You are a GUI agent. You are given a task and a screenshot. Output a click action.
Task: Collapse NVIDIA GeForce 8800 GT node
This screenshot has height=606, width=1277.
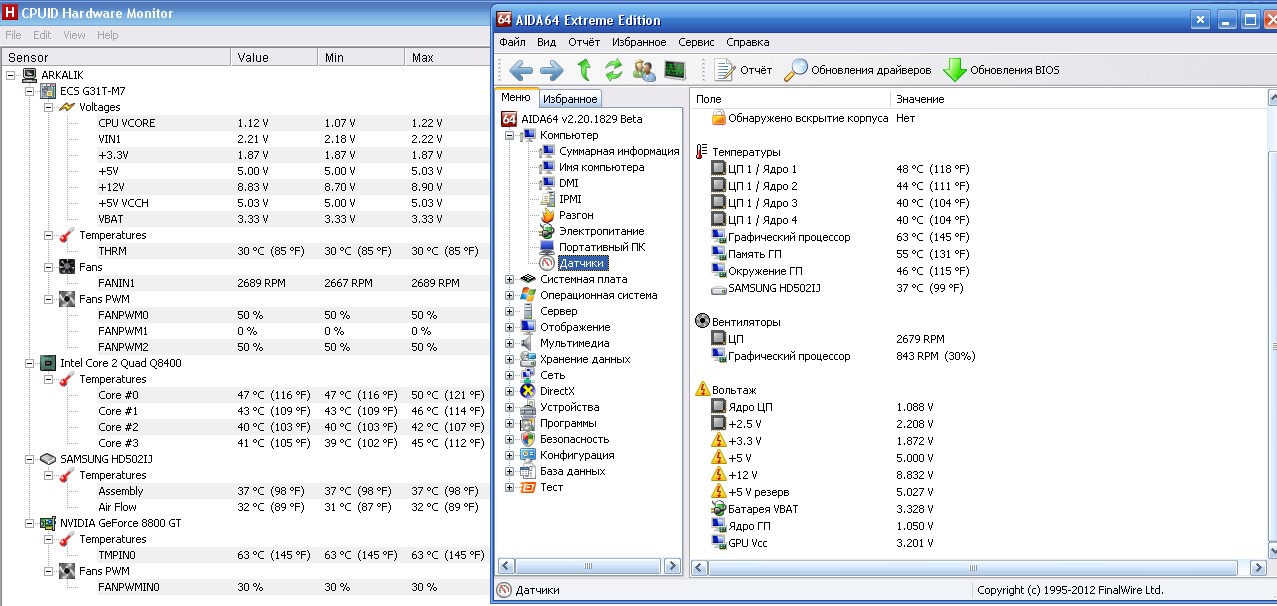[30, 523]
